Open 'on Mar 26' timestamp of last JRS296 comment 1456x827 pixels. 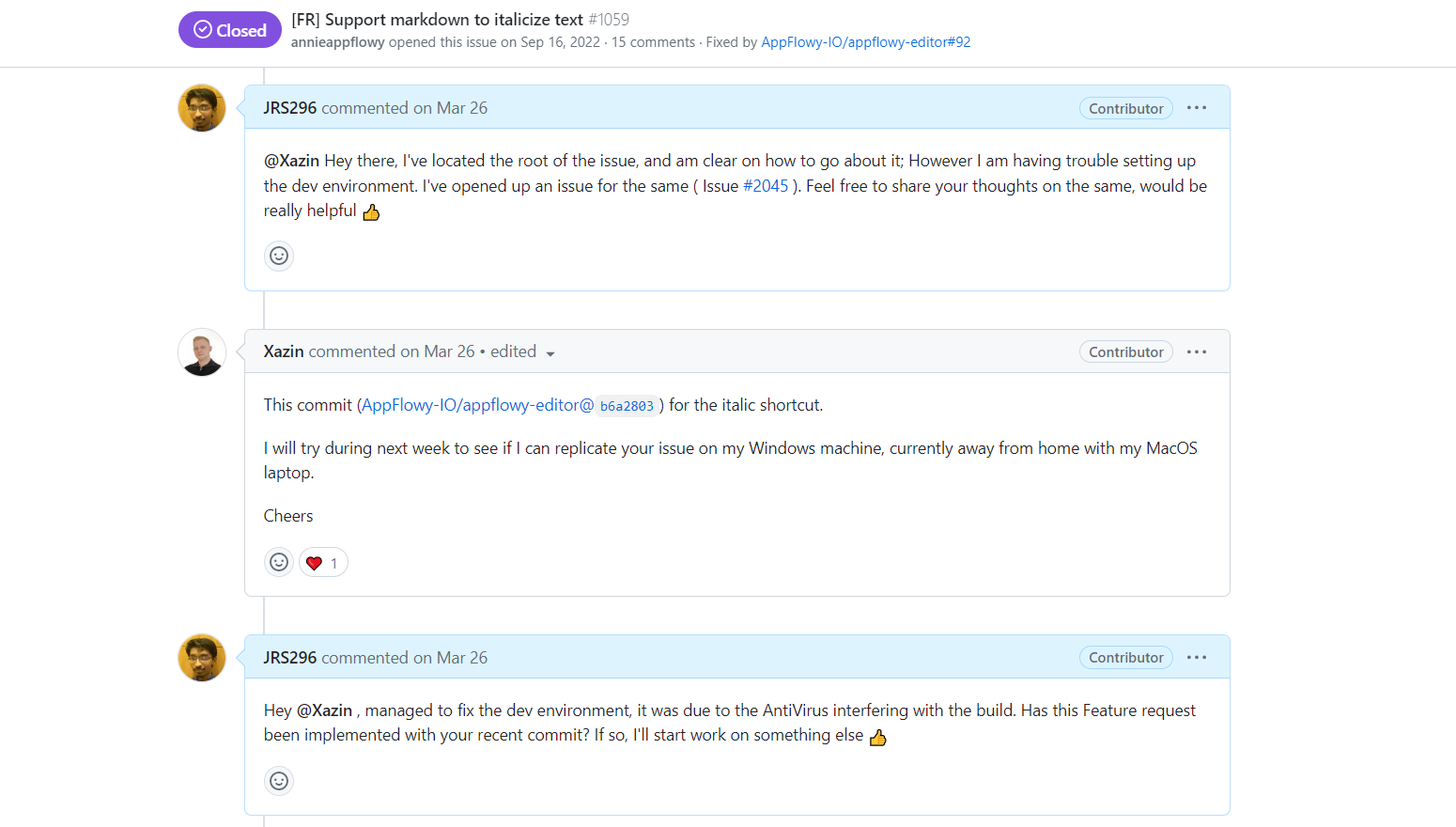pos(450,658)
